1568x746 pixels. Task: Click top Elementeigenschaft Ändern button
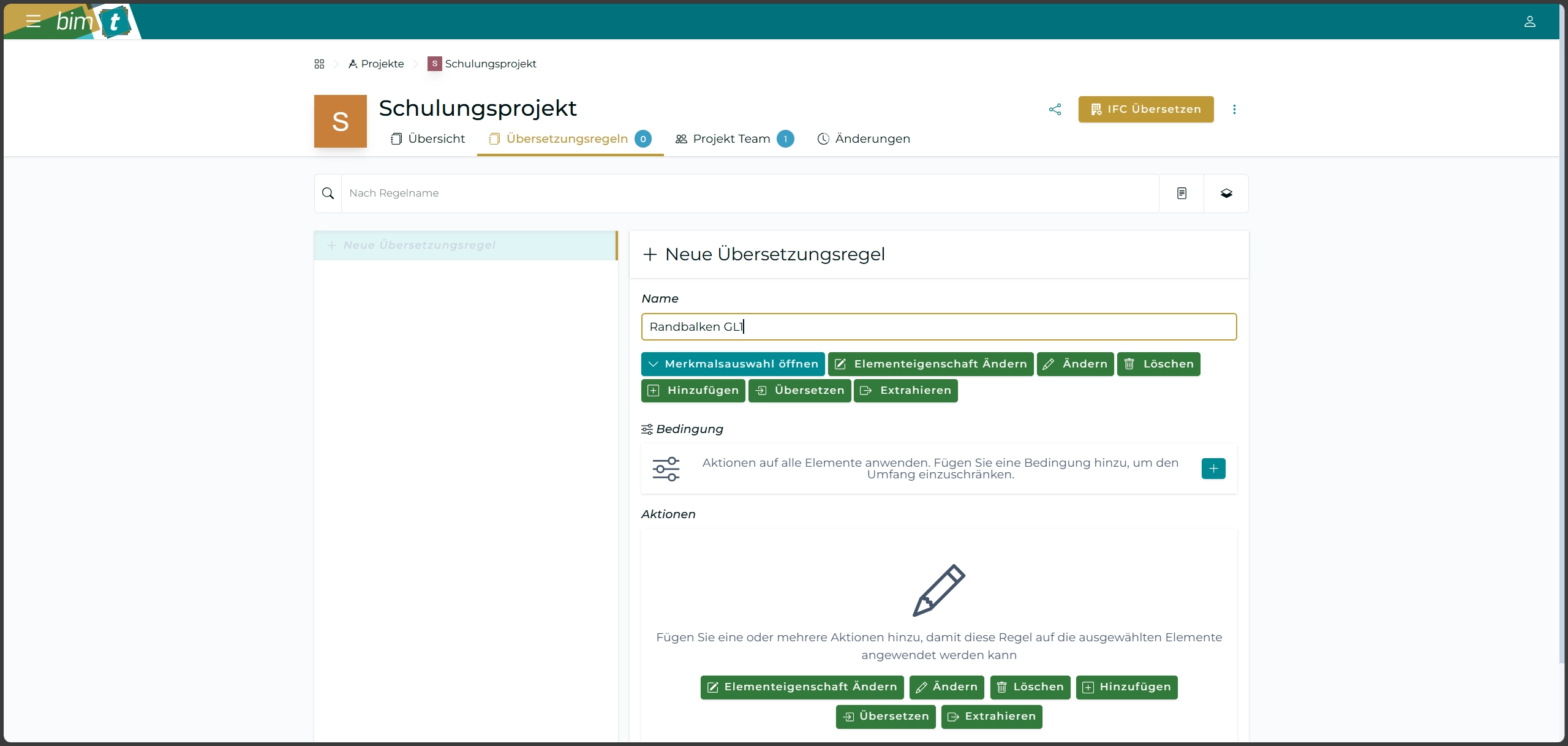coord(930,364)
